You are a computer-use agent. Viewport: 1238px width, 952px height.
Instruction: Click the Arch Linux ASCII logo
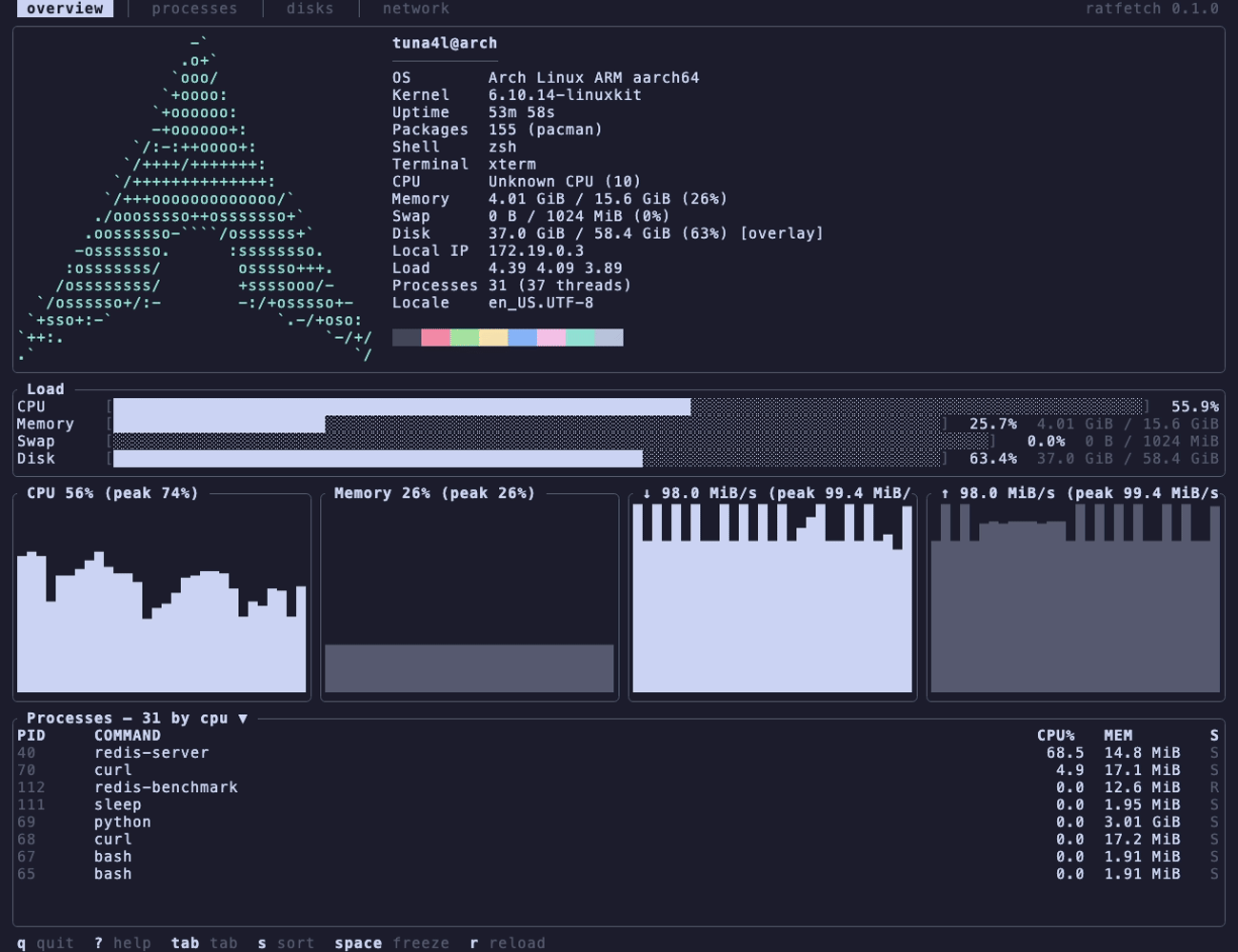(x=195, y=199)
